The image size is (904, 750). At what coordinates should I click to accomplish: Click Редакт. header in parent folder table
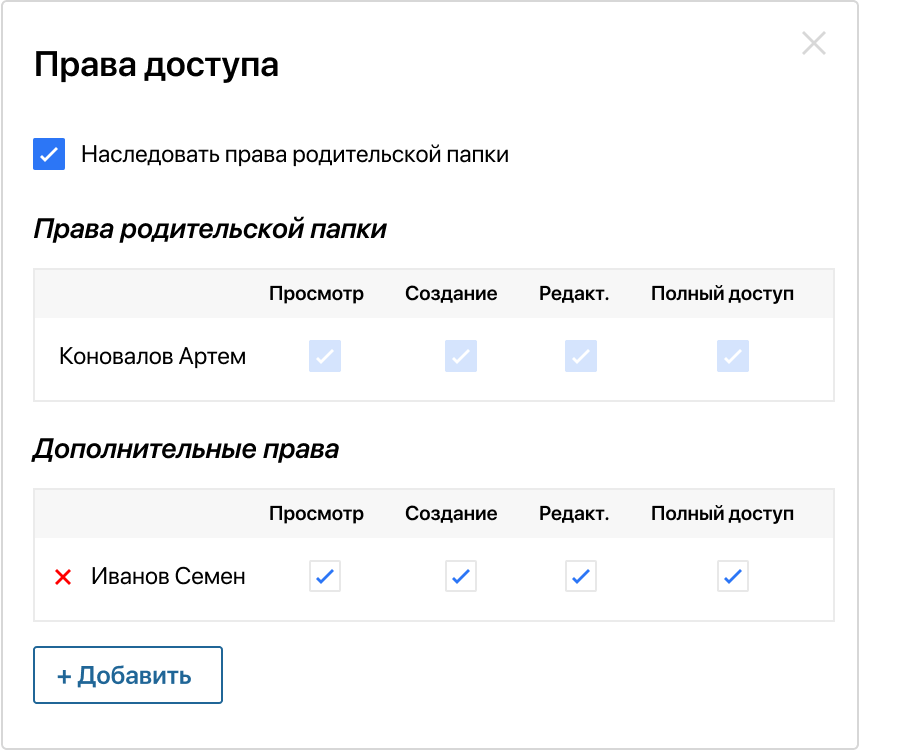[x=574, y=293]
